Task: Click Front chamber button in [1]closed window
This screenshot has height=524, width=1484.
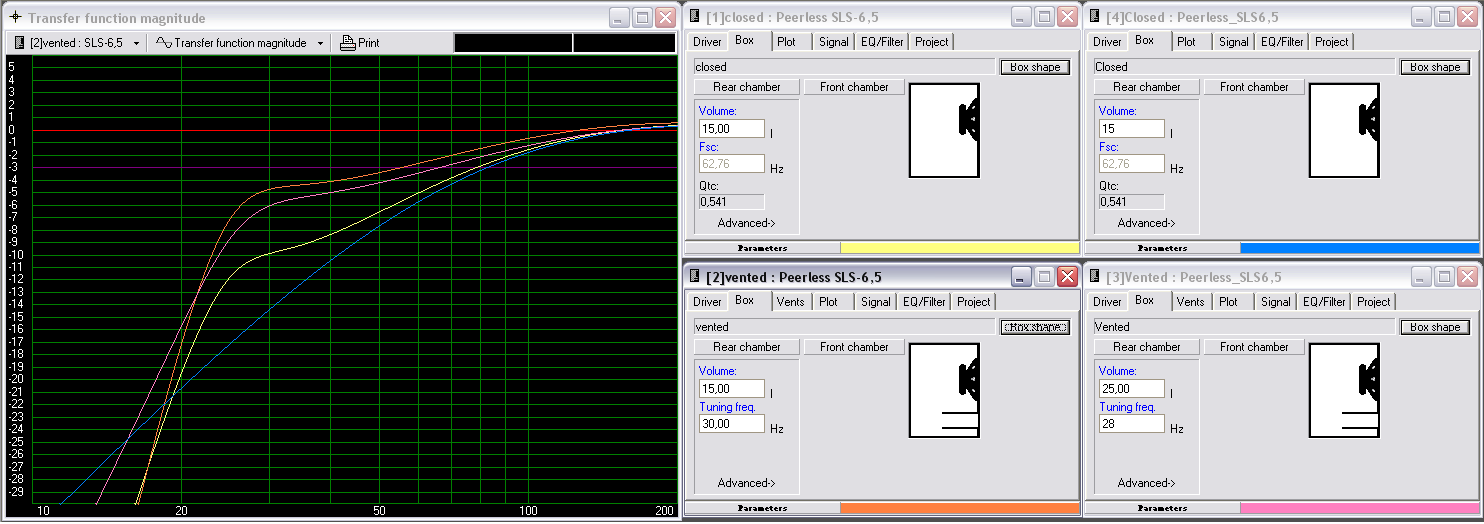Action: [854, 87]
